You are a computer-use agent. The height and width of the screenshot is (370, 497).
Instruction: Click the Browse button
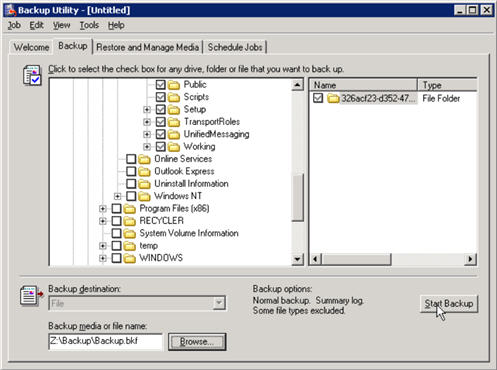coord(197,342)
